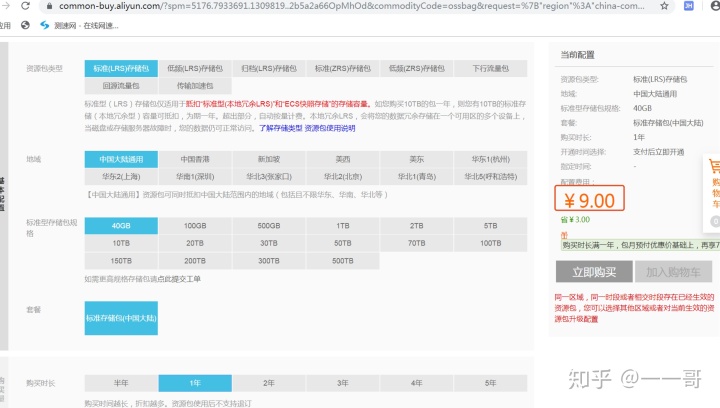Choose region 美西
Image resolution: width=720 pixels, height=408 pixels.
(x=343, y=159)
